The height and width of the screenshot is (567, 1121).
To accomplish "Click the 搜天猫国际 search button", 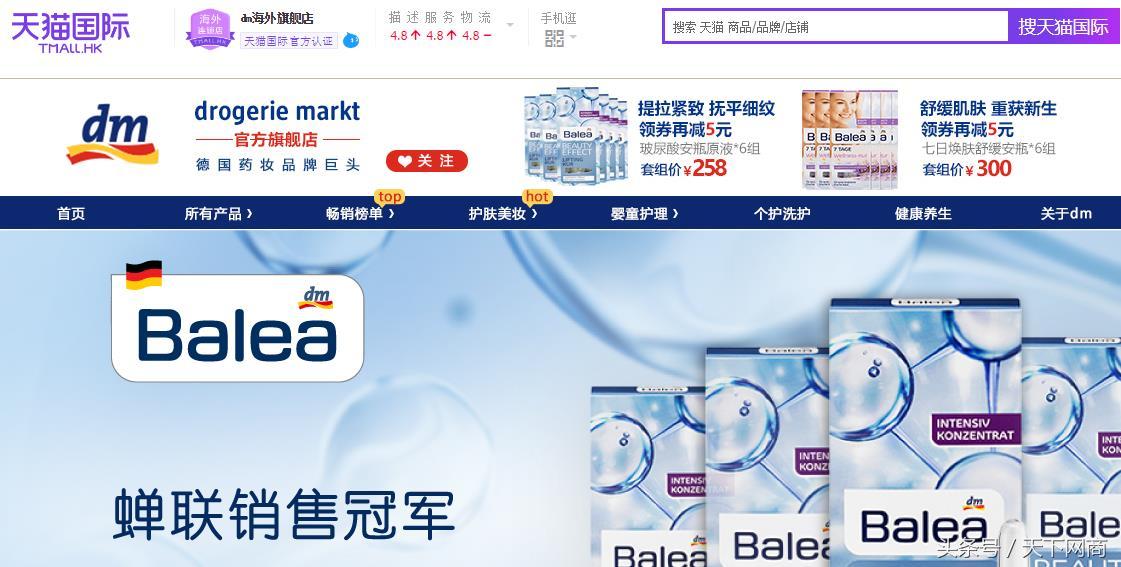I will [x=1063, y=27].
